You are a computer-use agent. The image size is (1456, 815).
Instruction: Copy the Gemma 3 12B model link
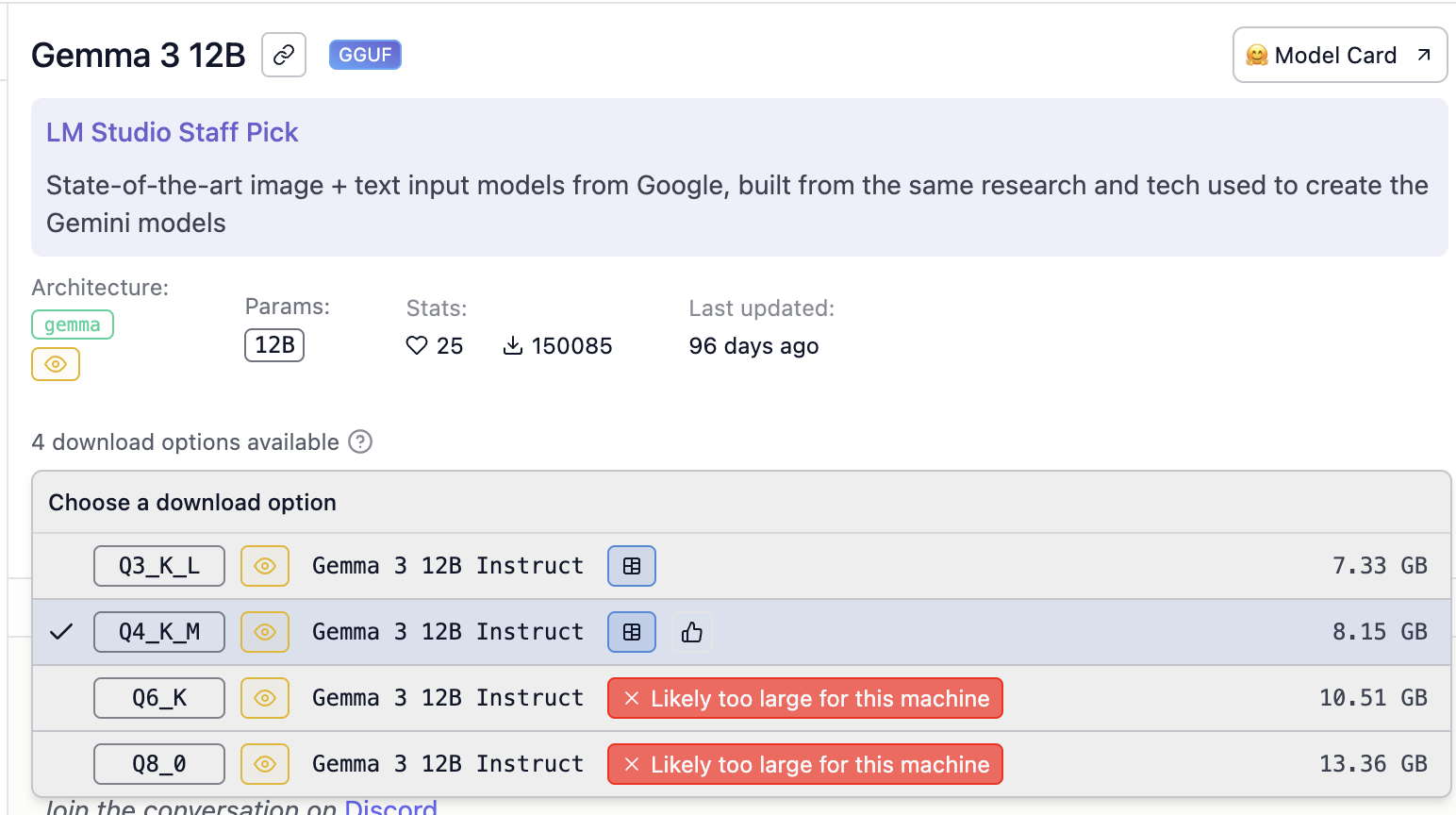pos(284,55)
